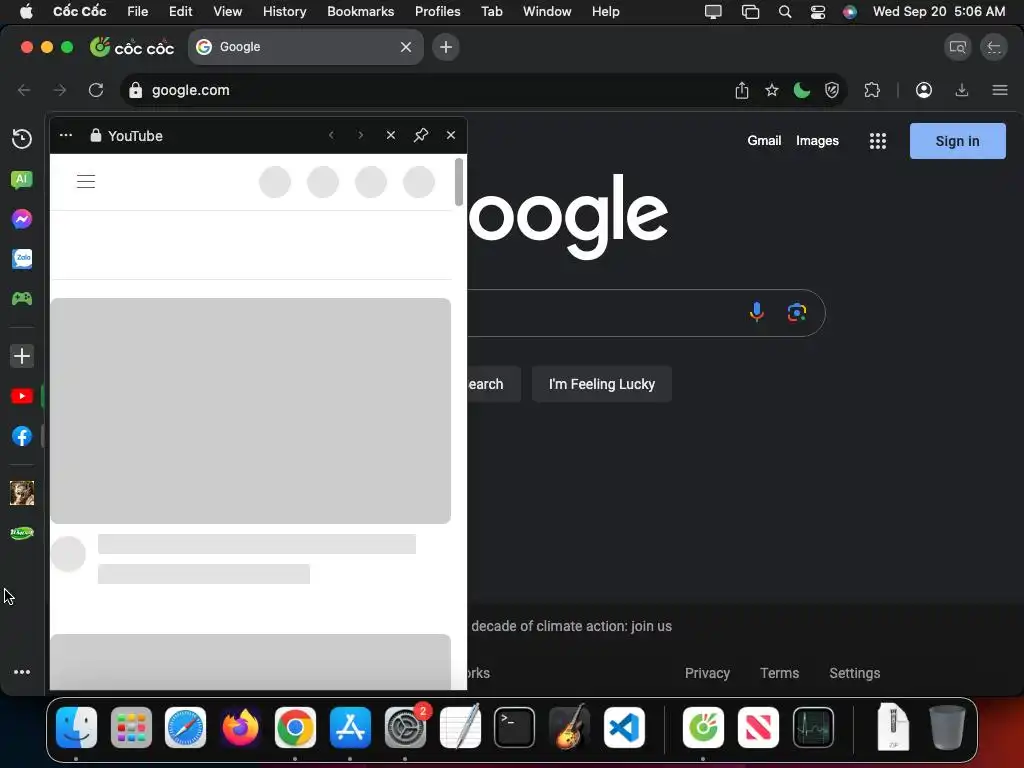Open the Profiles menu
This screenshot has width=1024, height=768.
(438, 11)
